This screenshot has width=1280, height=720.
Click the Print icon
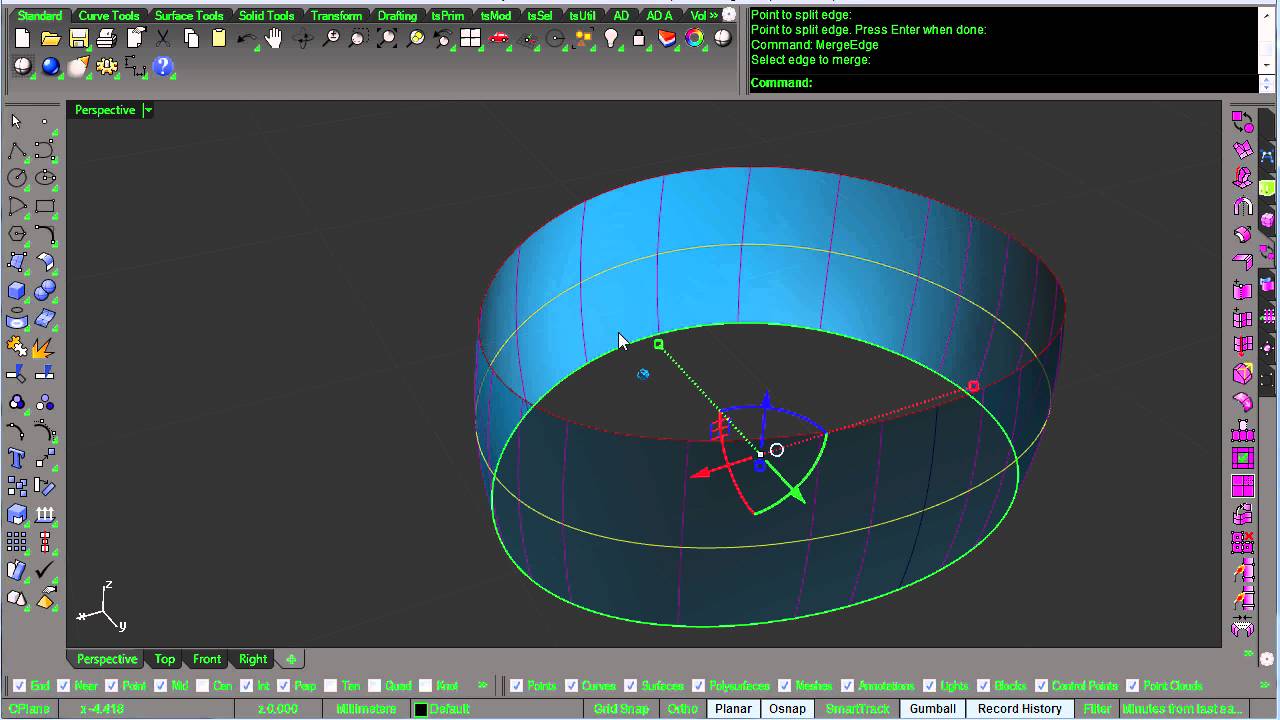(x=106, y=39)
